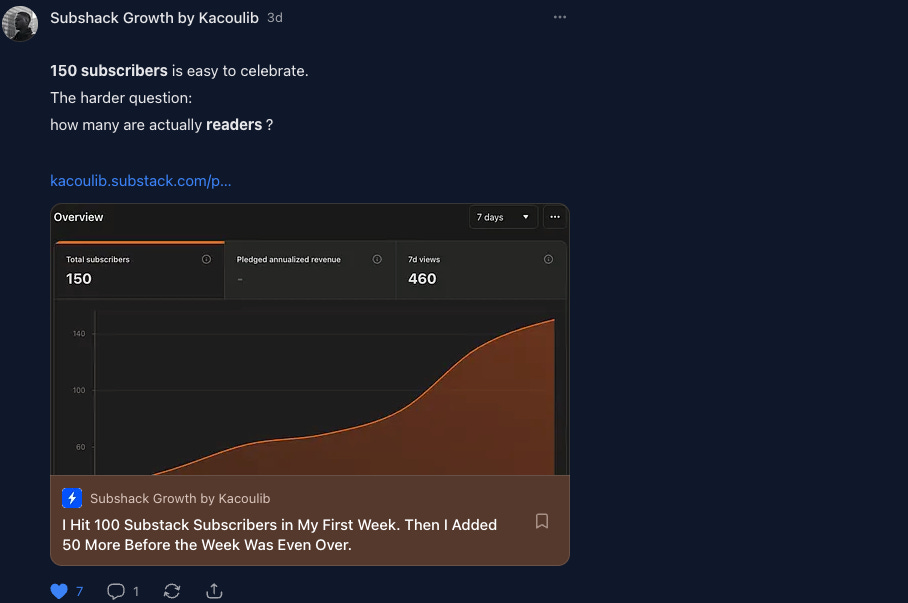Open the post's three-dot options menu
The width and height of the screenshot is (908, 603).
[559, 17]
